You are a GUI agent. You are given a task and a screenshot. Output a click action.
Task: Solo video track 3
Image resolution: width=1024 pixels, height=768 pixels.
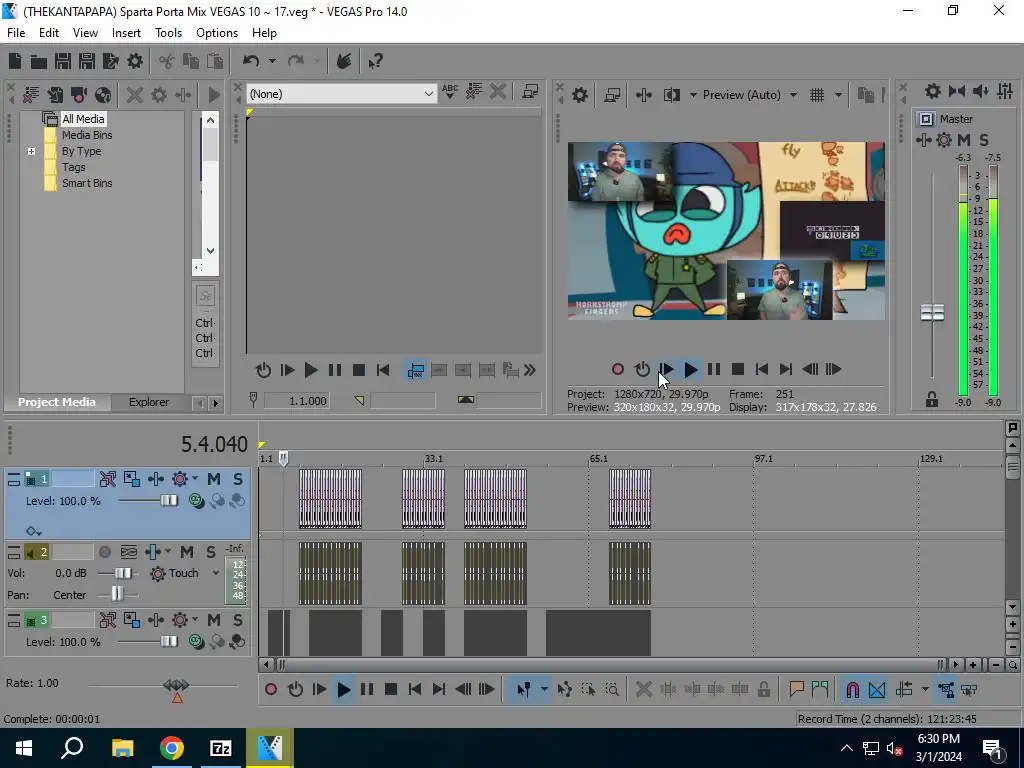238,620
